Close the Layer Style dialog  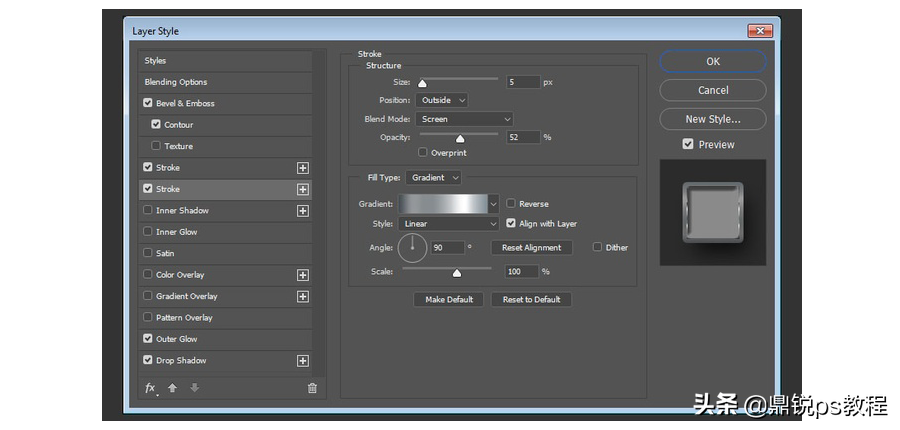(x=761, y=31)
